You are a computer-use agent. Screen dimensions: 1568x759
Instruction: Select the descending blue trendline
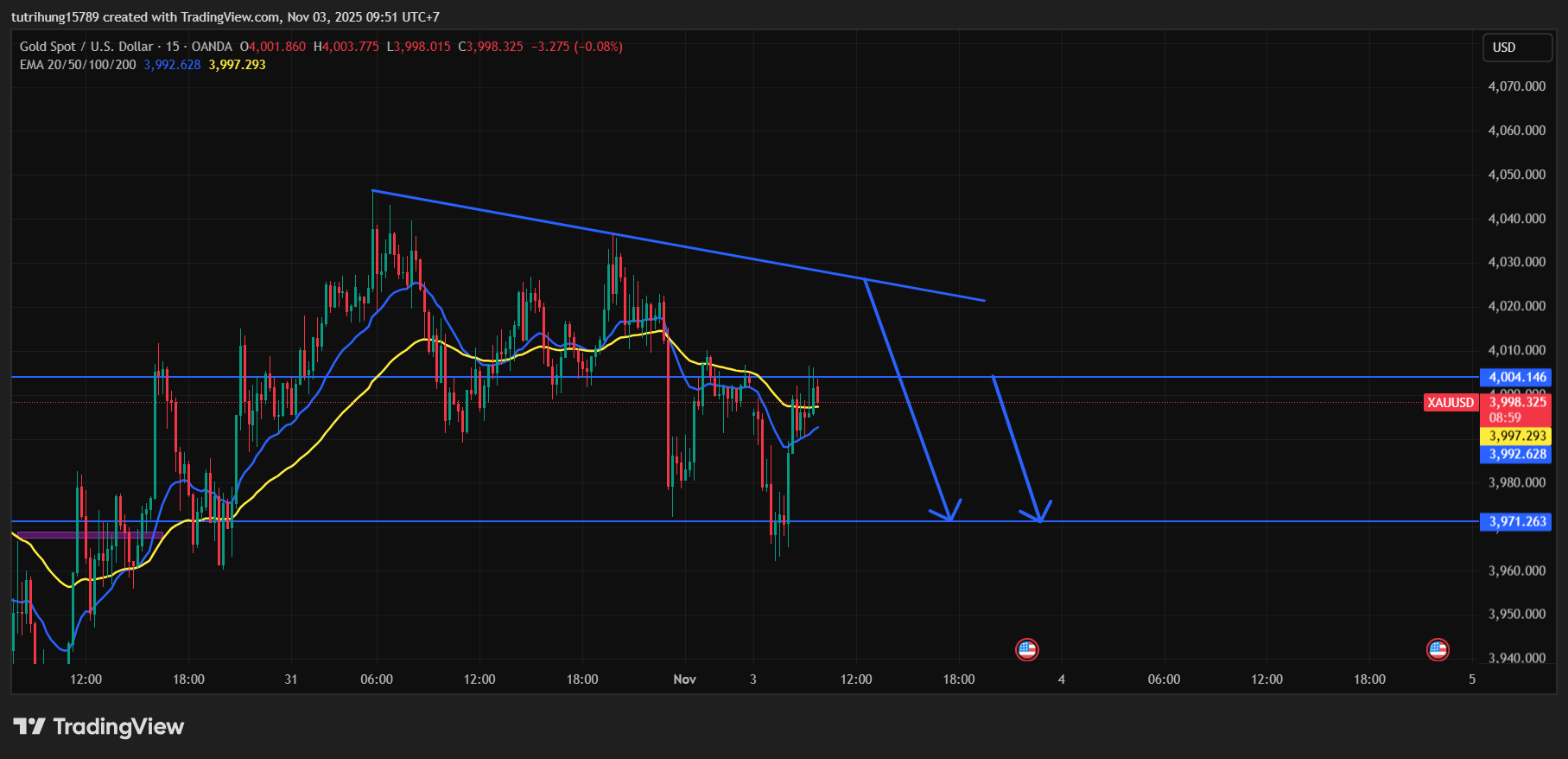[x=674, y=245]
